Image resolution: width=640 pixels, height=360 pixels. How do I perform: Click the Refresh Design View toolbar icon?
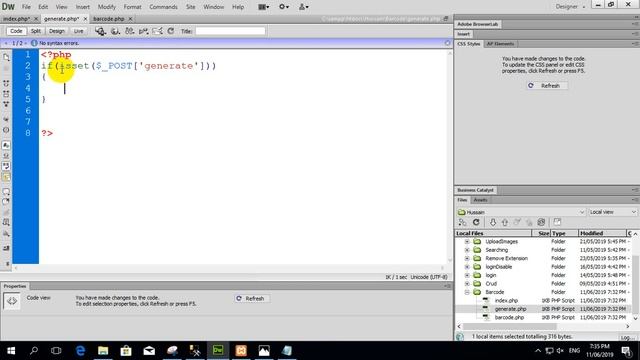pyautogui.click(x=171, y=31)
